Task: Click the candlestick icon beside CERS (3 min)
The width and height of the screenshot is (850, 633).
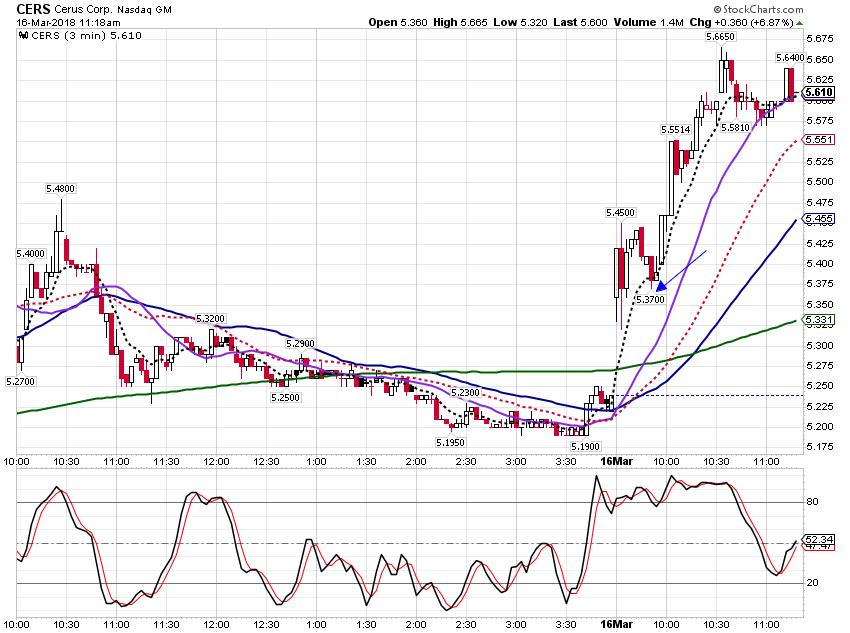Action: coord(23,35)
